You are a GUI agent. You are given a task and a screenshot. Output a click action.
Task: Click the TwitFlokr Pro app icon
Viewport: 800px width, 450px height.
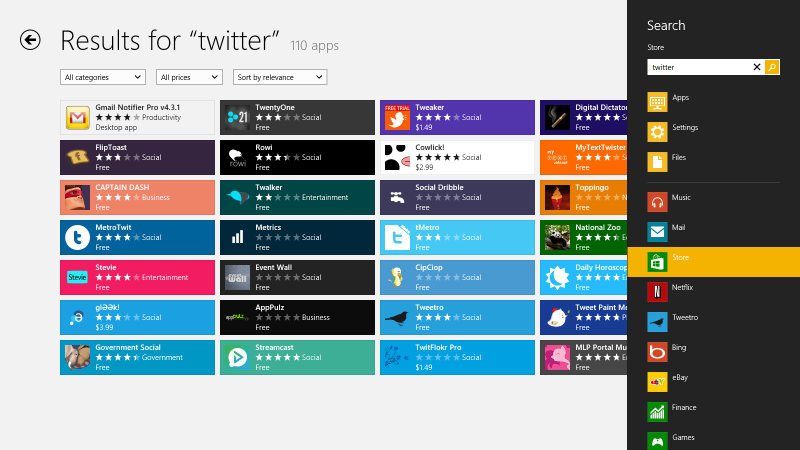tap(397, 357)
